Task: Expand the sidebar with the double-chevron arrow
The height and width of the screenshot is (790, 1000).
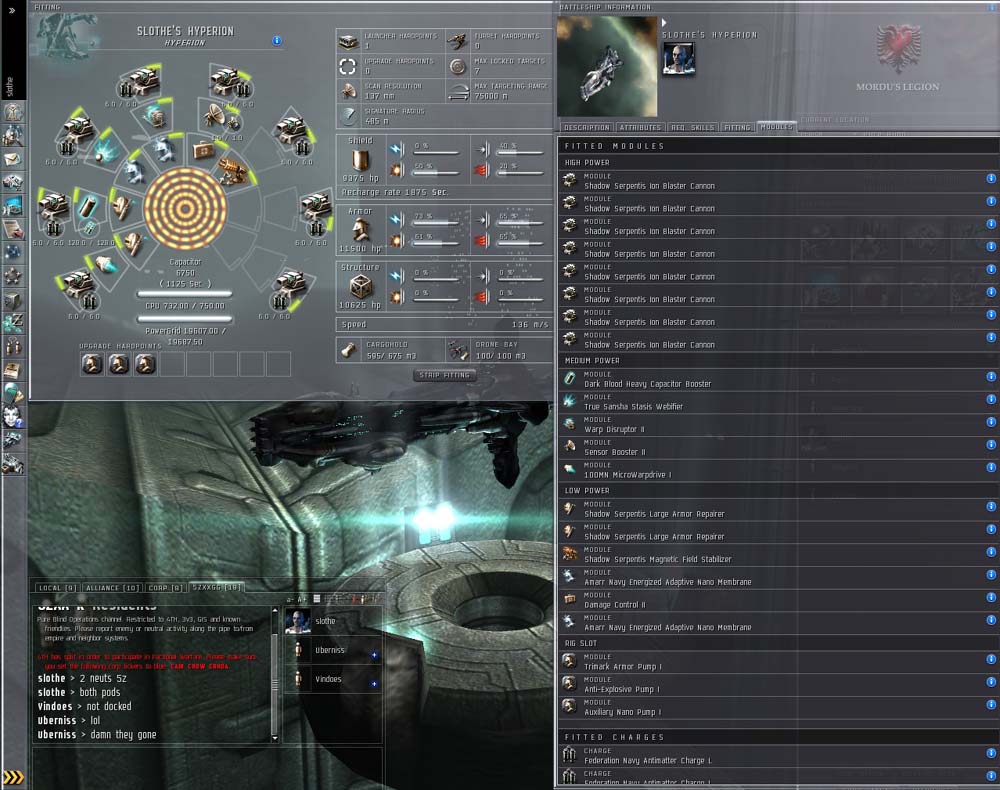Action: (12, 10)
